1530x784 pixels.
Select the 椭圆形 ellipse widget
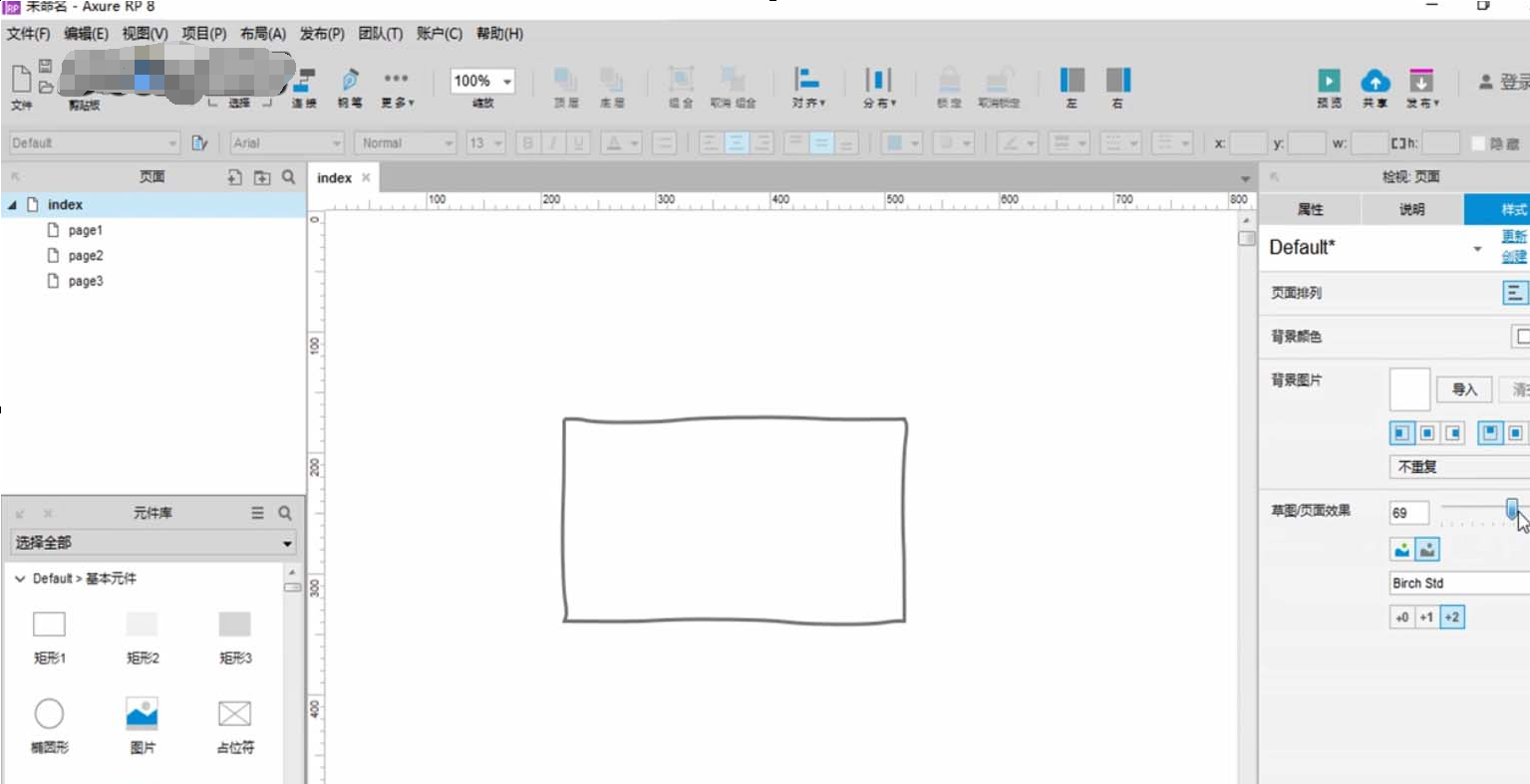49,726
